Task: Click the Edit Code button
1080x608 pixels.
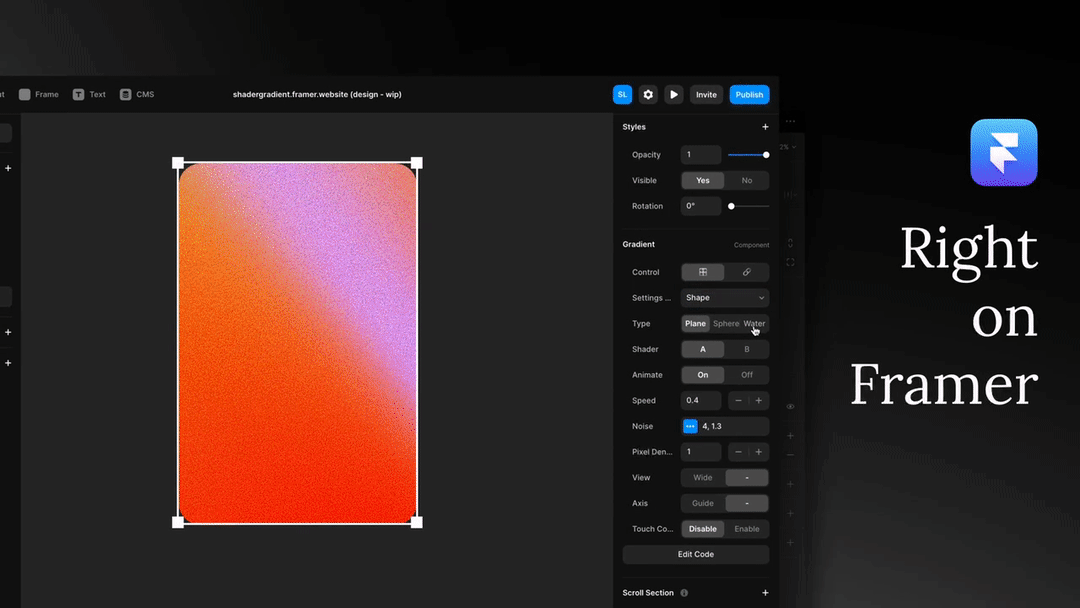Action: pos(696,554)
